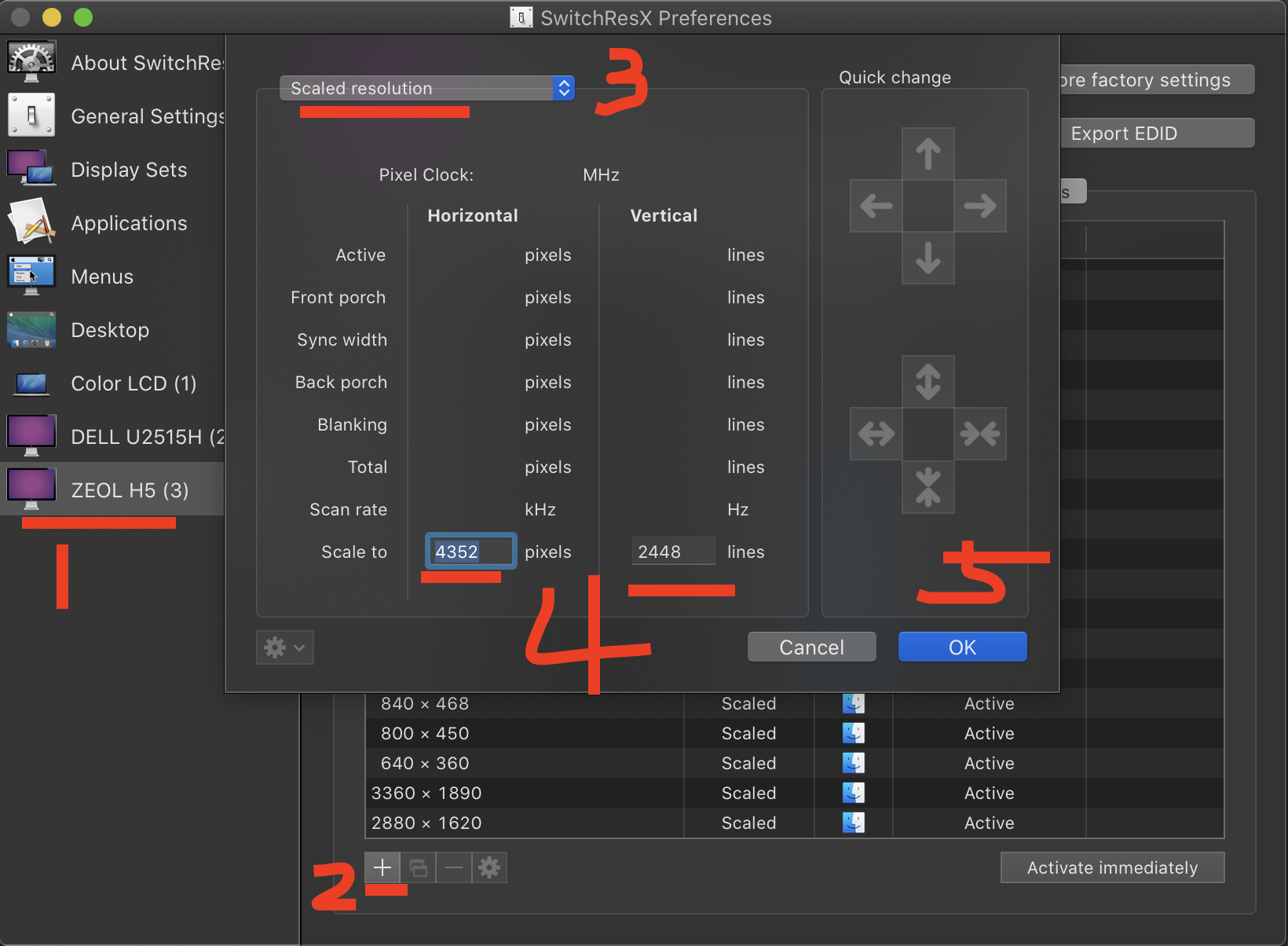This screenshot has height=946, width=1288.
Task: Click the OK button
Action: (x=962, y=647)
